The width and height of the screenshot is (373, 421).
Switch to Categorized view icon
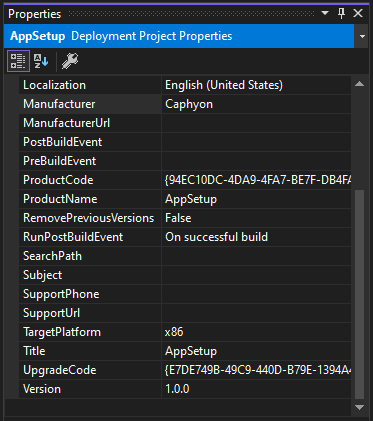(18, 61)
